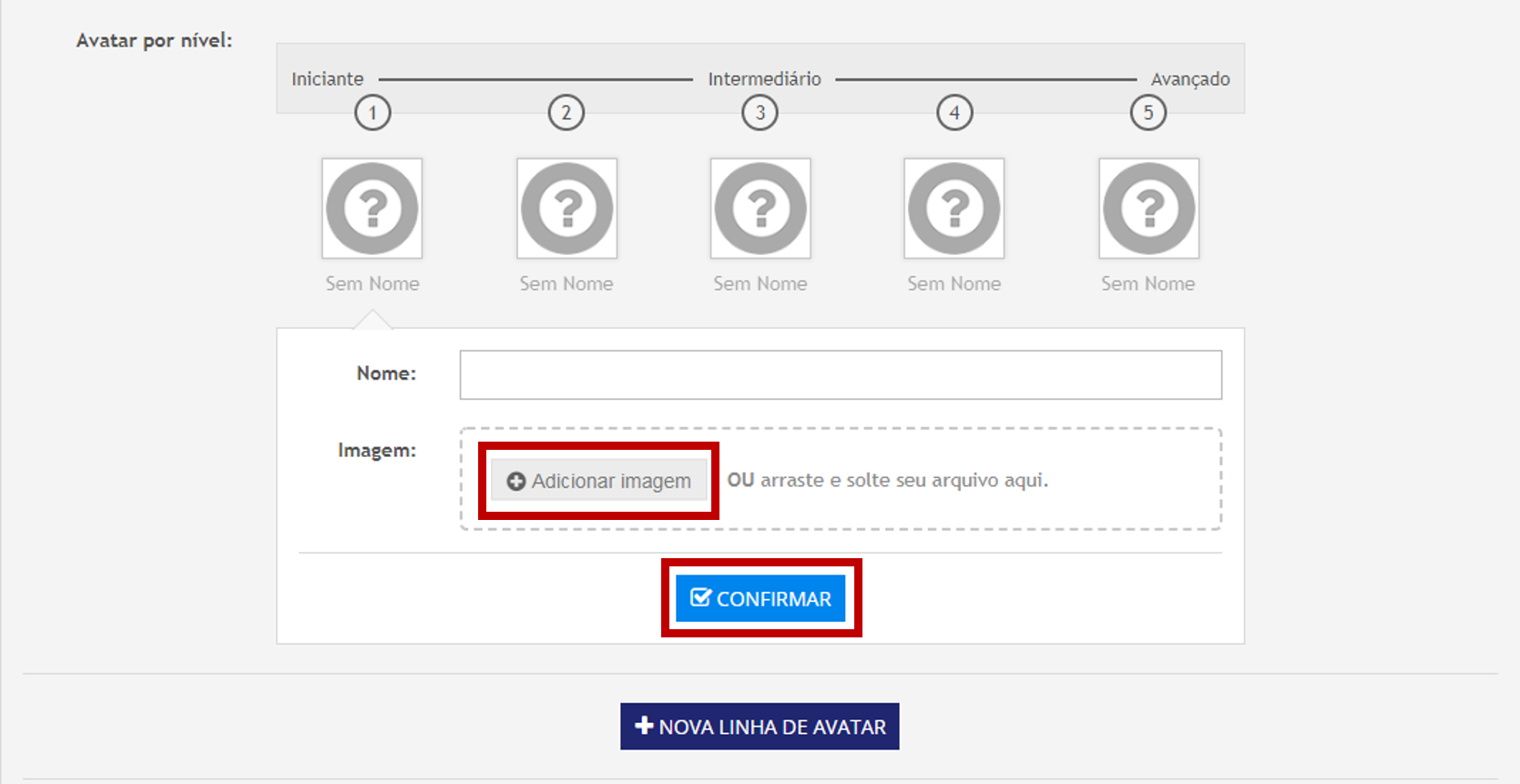Click the CONFIRMAR button
The image size is (1520, 784).
[760, 598]
